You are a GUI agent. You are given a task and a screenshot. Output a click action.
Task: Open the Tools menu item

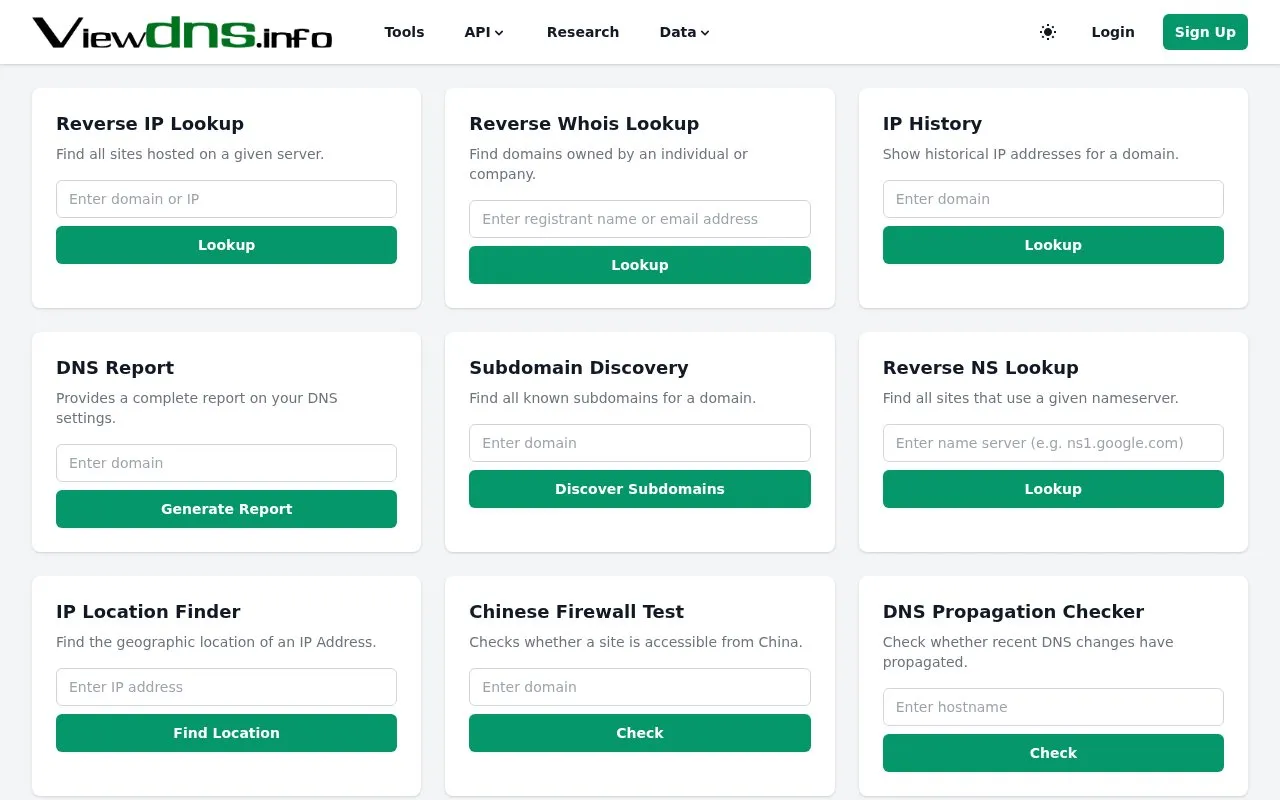pyautogui.click(x=404, y=32)
